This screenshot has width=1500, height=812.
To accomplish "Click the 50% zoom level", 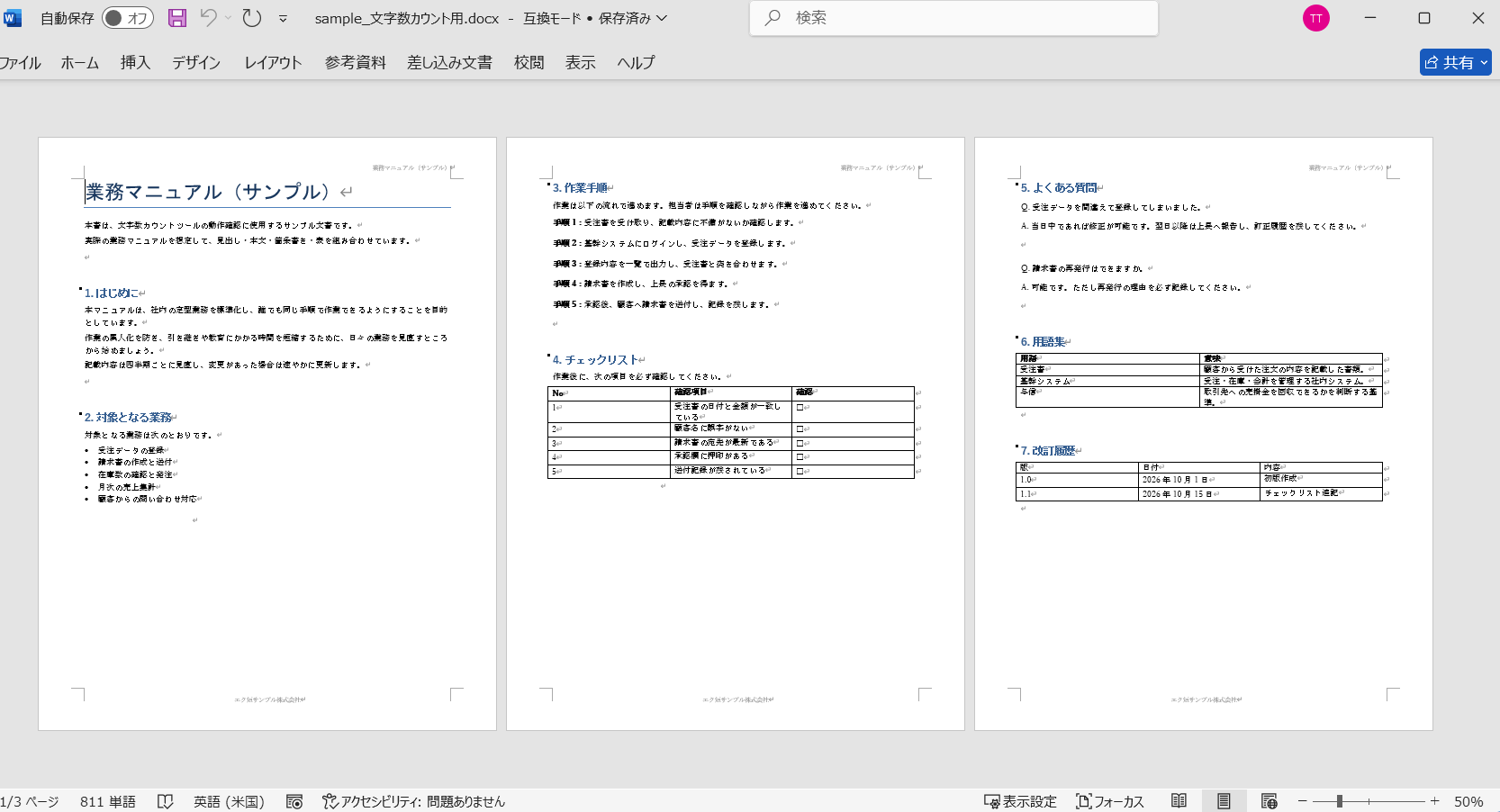I will point(1468,801).
